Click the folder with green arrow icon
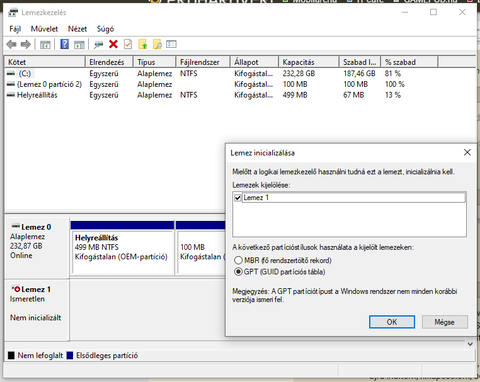This screenshot has width=480, height=382. [x=143, y=44]
